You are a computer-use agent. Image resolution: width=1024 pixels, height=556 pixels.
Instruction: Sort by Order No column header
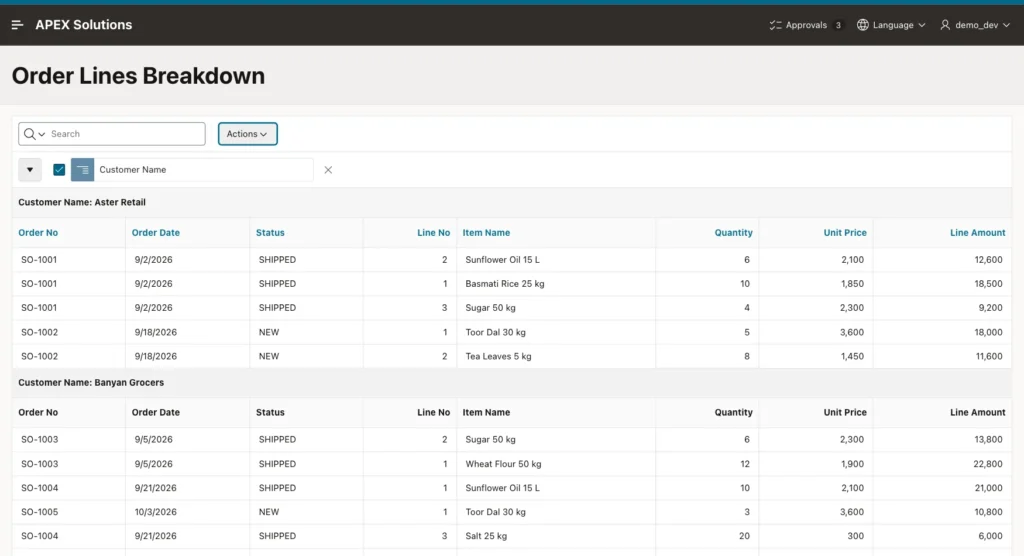tap(38, 233)
